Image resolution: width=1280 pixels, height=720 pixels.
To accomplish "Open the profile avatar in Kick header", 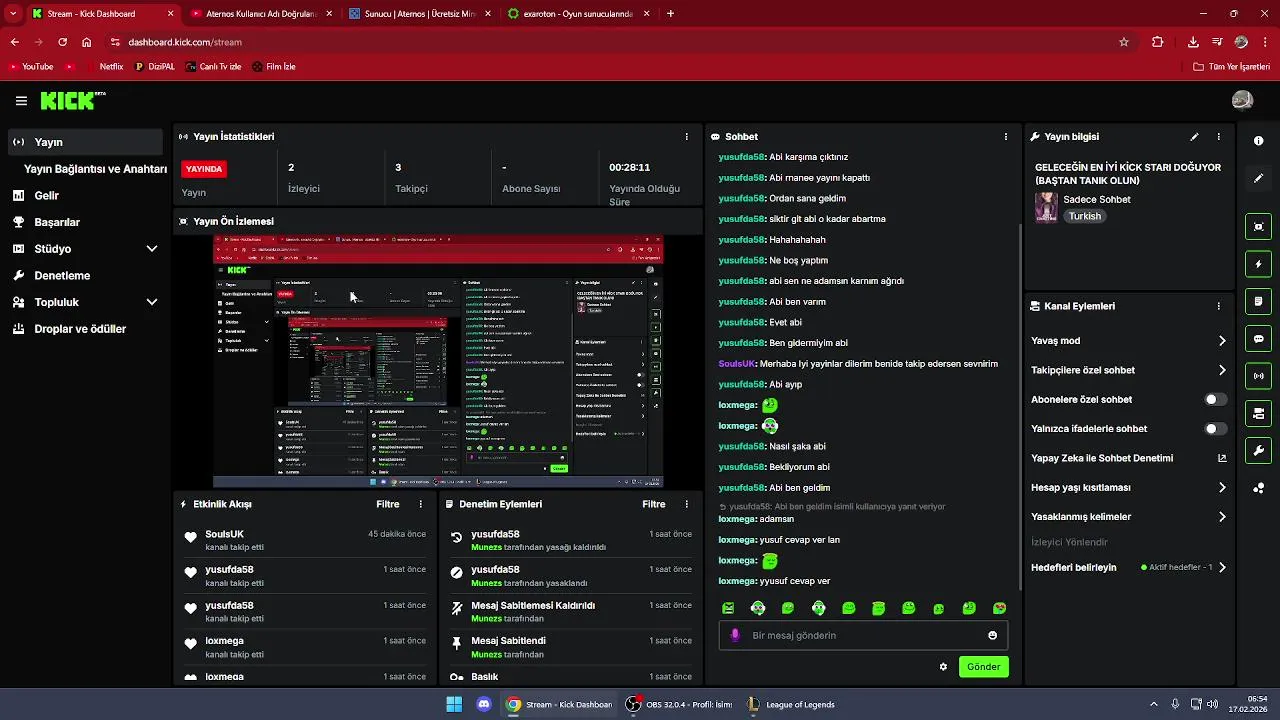I will click(1242, 100).
